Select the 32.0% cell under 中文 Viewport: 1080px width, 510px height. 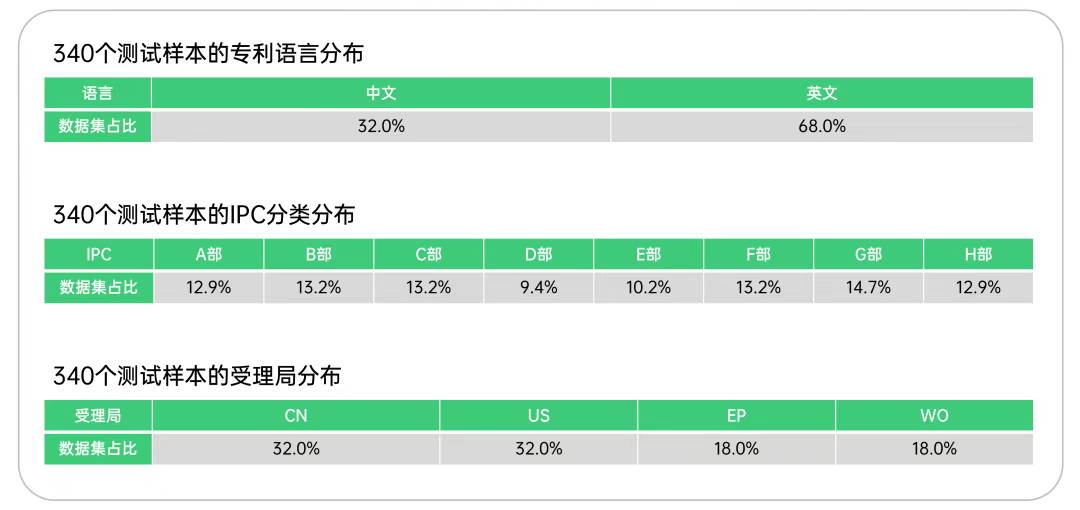[381, 126]
